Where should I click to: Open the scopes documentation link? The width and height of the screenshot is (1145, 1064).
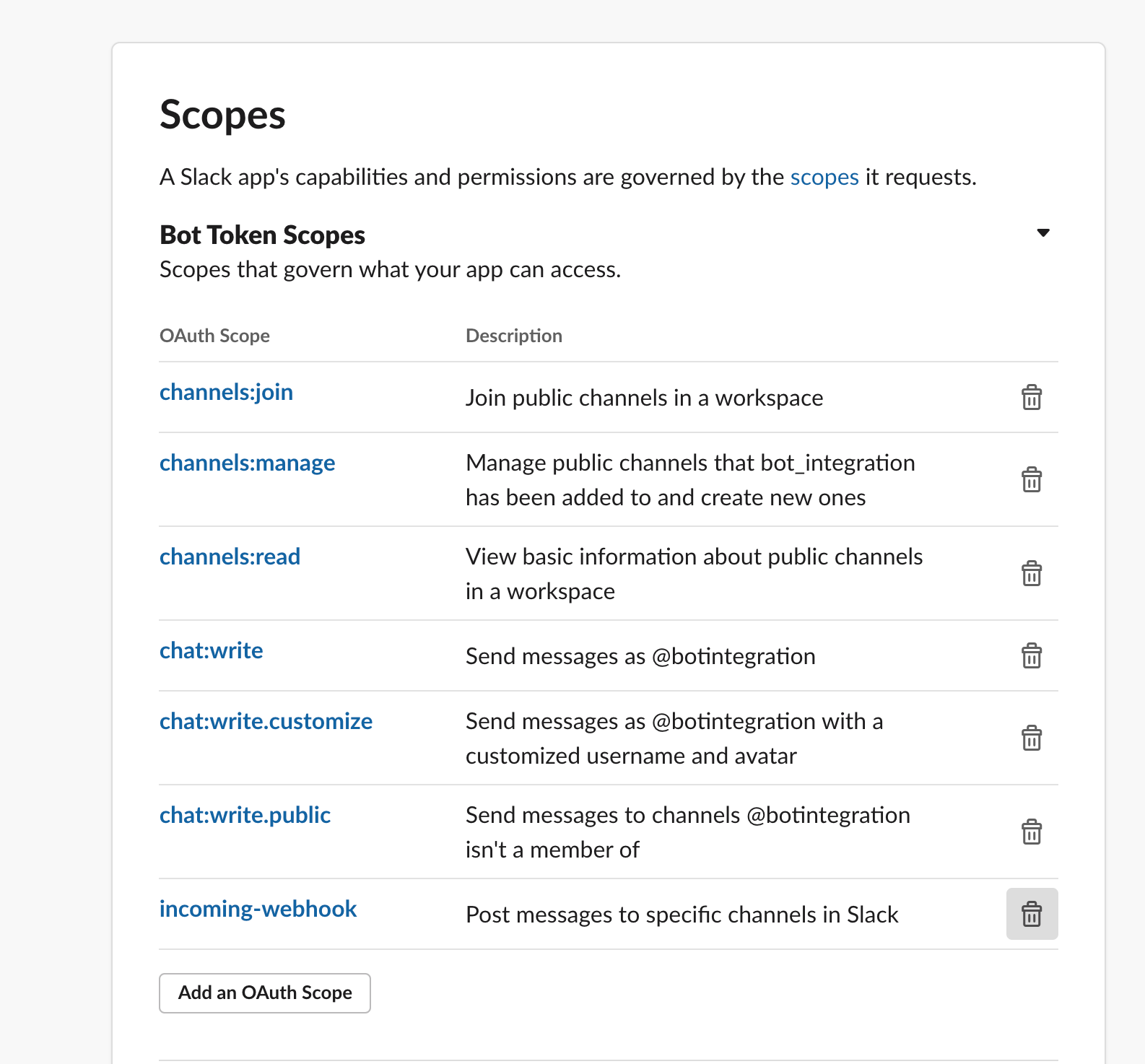pyautogui.click(x=824, y=178)
